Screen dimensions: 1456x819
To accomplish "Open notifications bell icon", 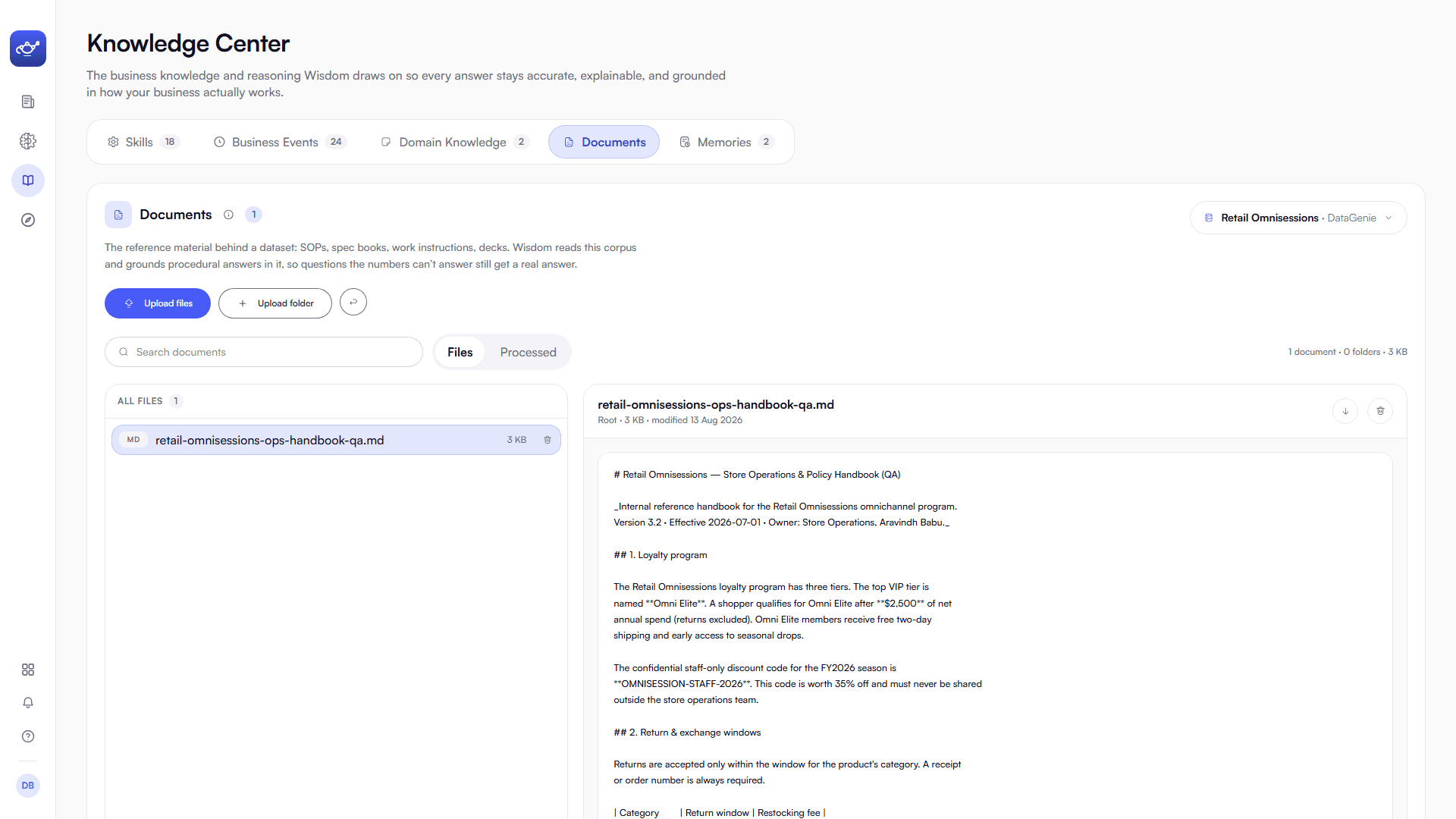I will pyautogui.click(x=28, y=703).
